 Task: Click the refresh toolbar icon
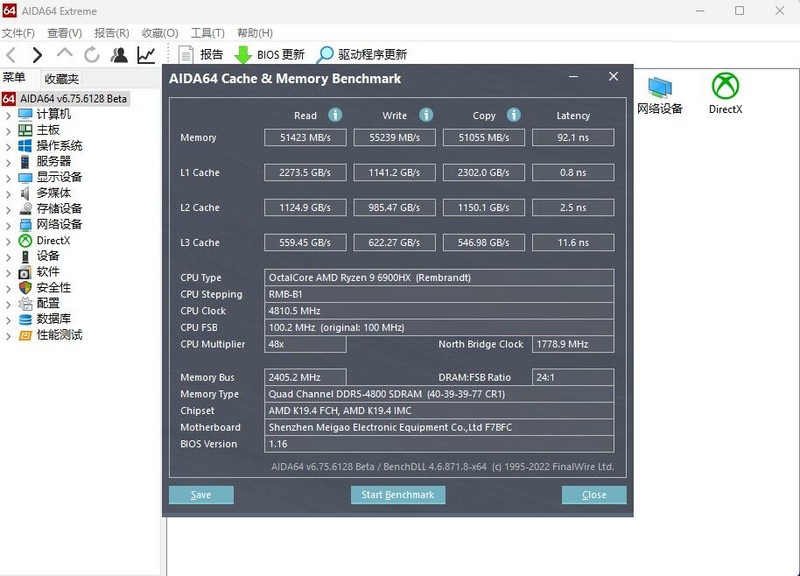[92, 55]
